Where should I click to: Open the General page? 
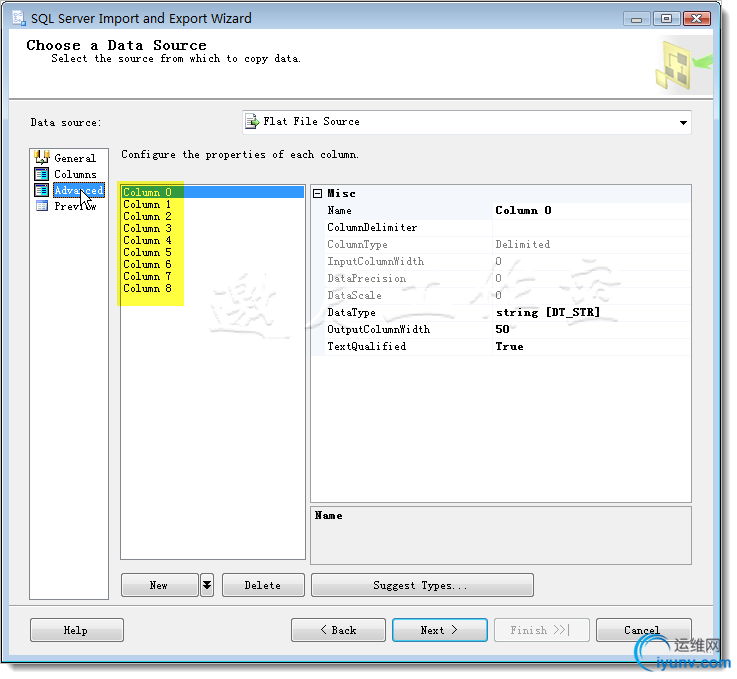click(75, 158)
